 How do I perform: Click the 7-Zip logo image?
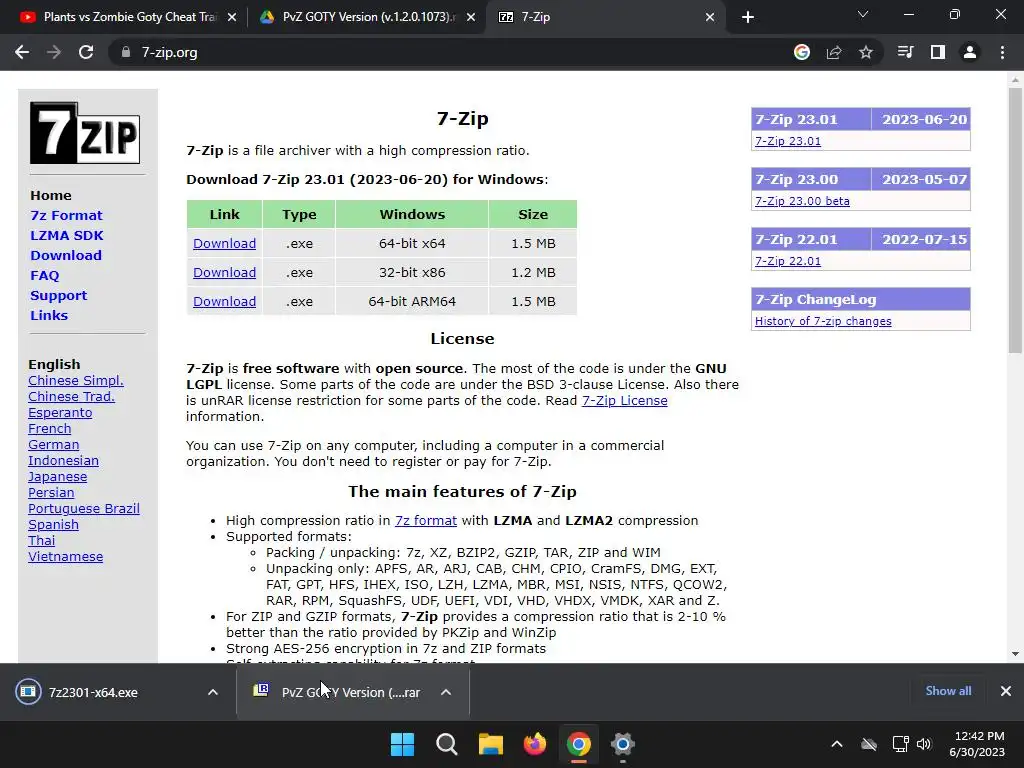85,133
